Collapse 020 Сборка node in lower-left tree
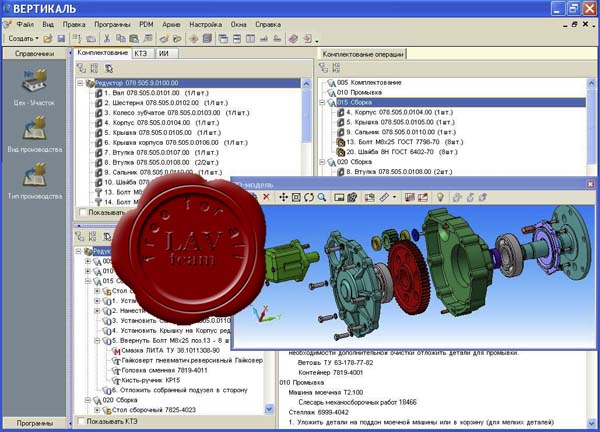The image size is (600, 432). coord(88,400)
